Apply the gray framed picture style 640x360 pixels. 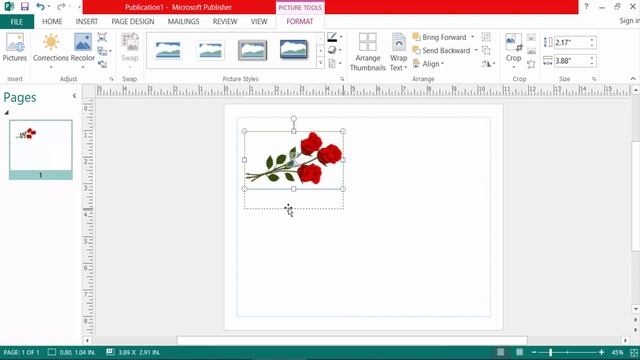pyautogui.click(x=252, y=50)
